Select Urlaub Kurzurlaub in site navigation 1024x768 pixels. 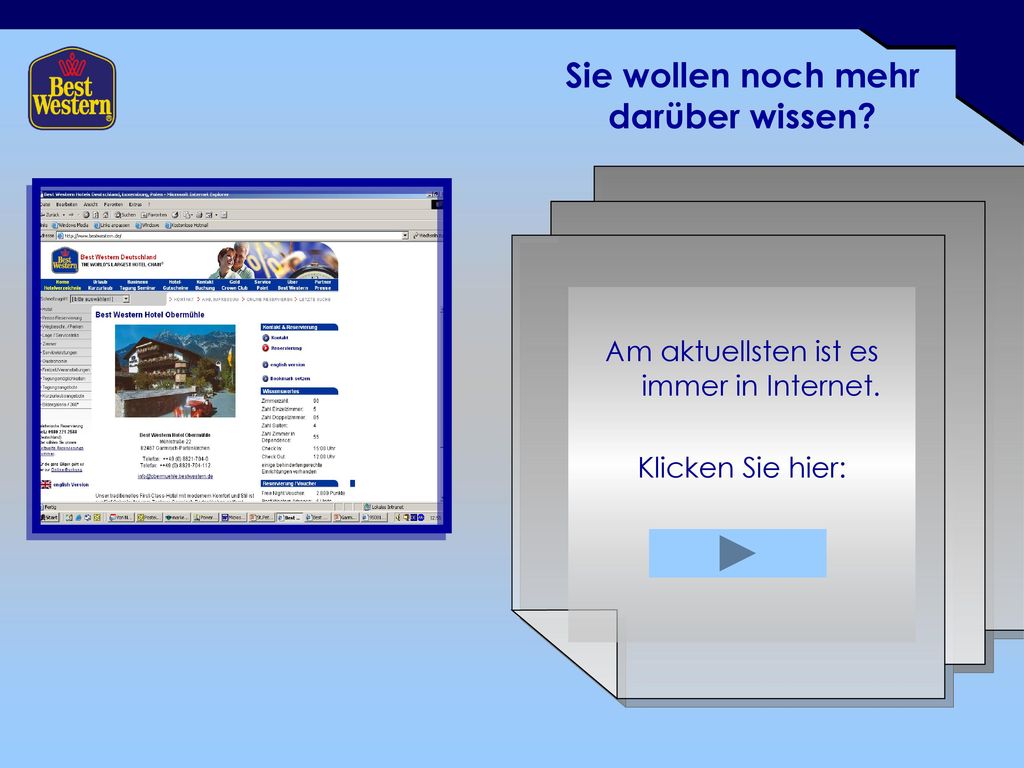click(x=100, y=285)
